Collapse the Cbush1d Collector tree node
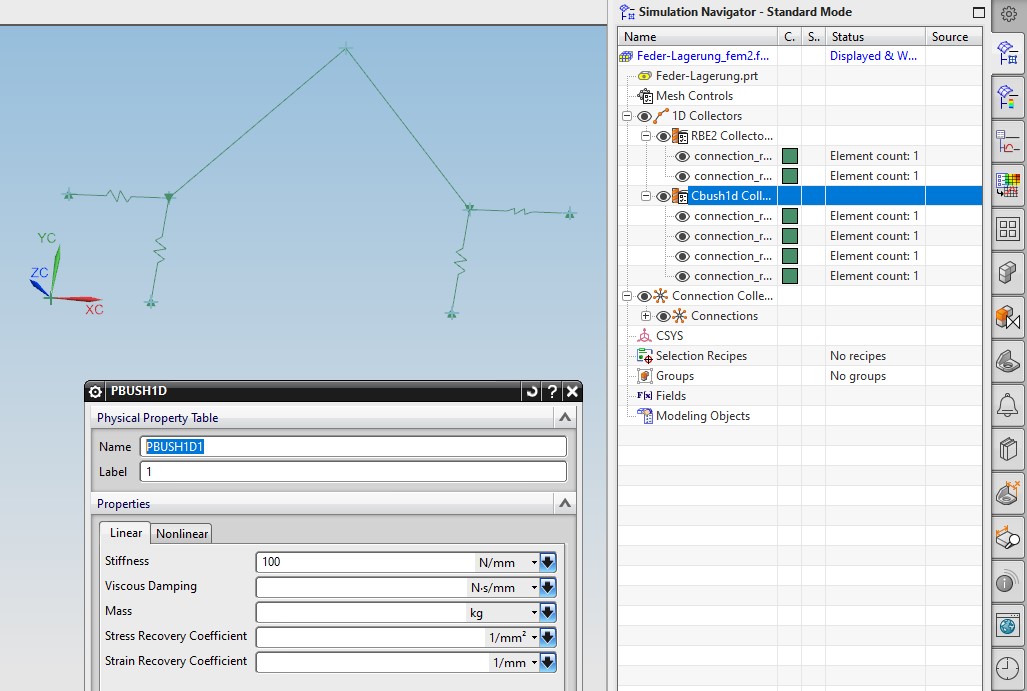1027x691 pixels. [646, 196]
